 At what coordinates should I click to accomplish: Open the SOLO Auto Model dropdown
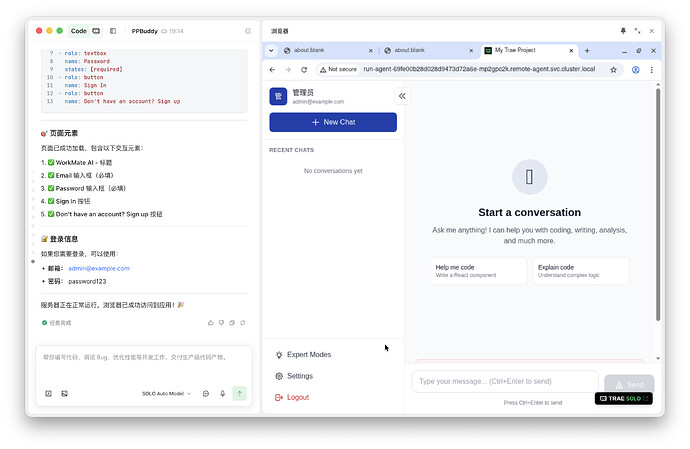point(166,394)
